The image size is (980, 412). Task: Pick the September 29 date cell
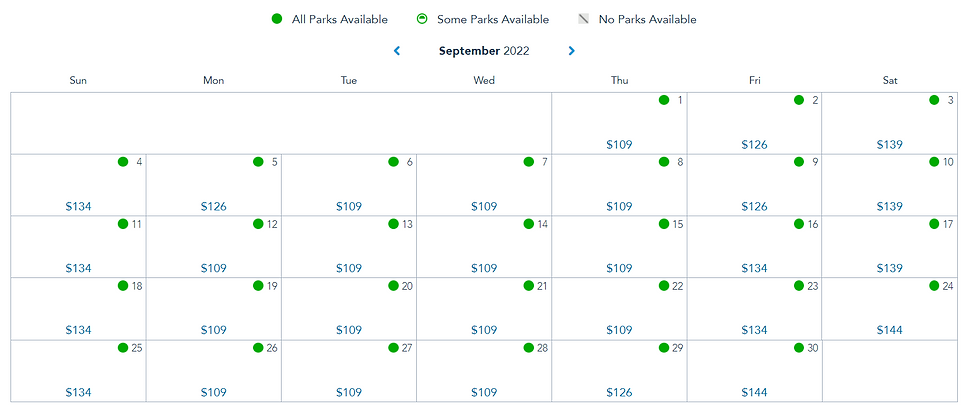coord(619,371)
